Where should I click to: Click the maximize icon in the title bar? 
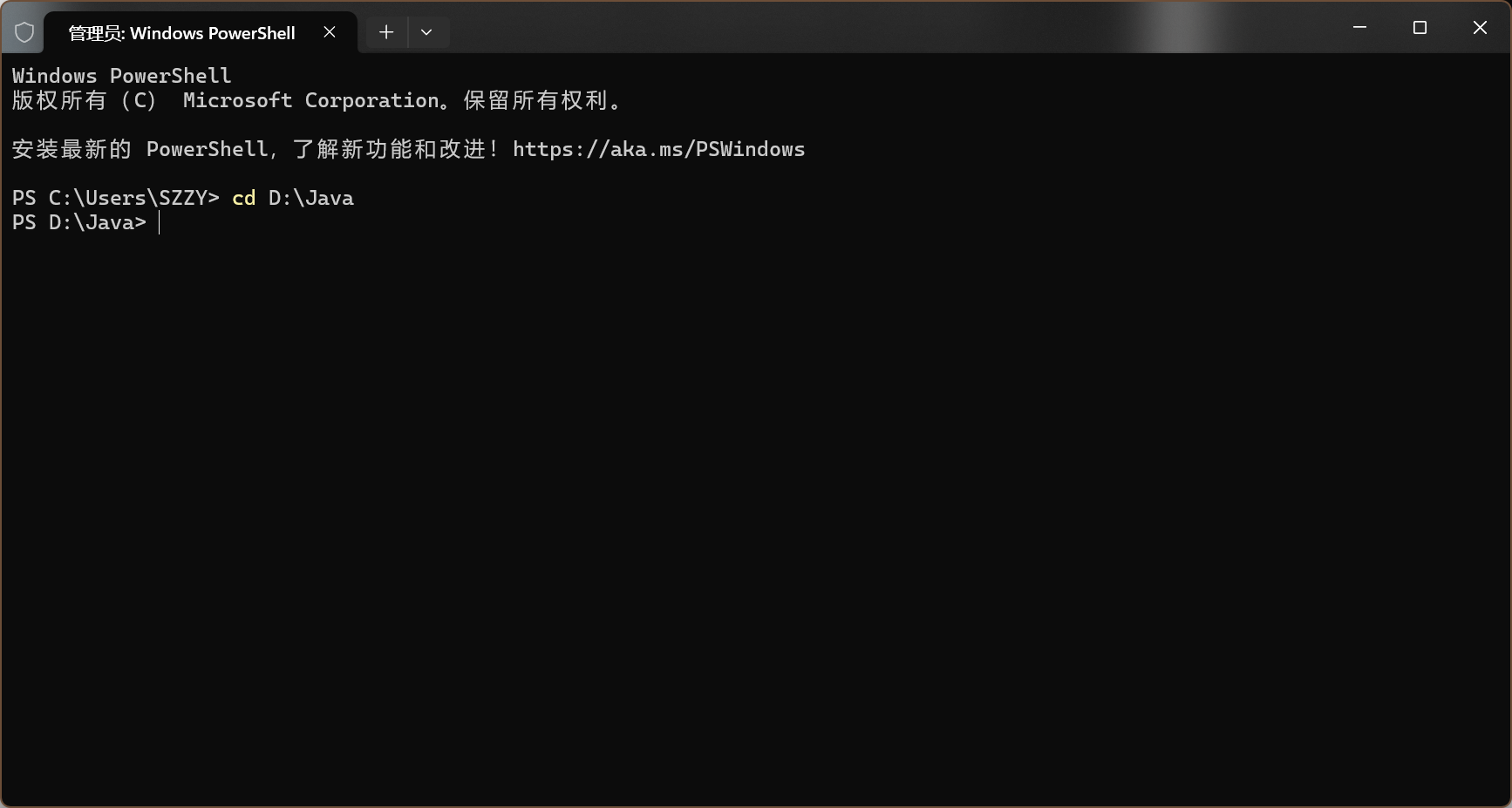(x=1420, y=27)
